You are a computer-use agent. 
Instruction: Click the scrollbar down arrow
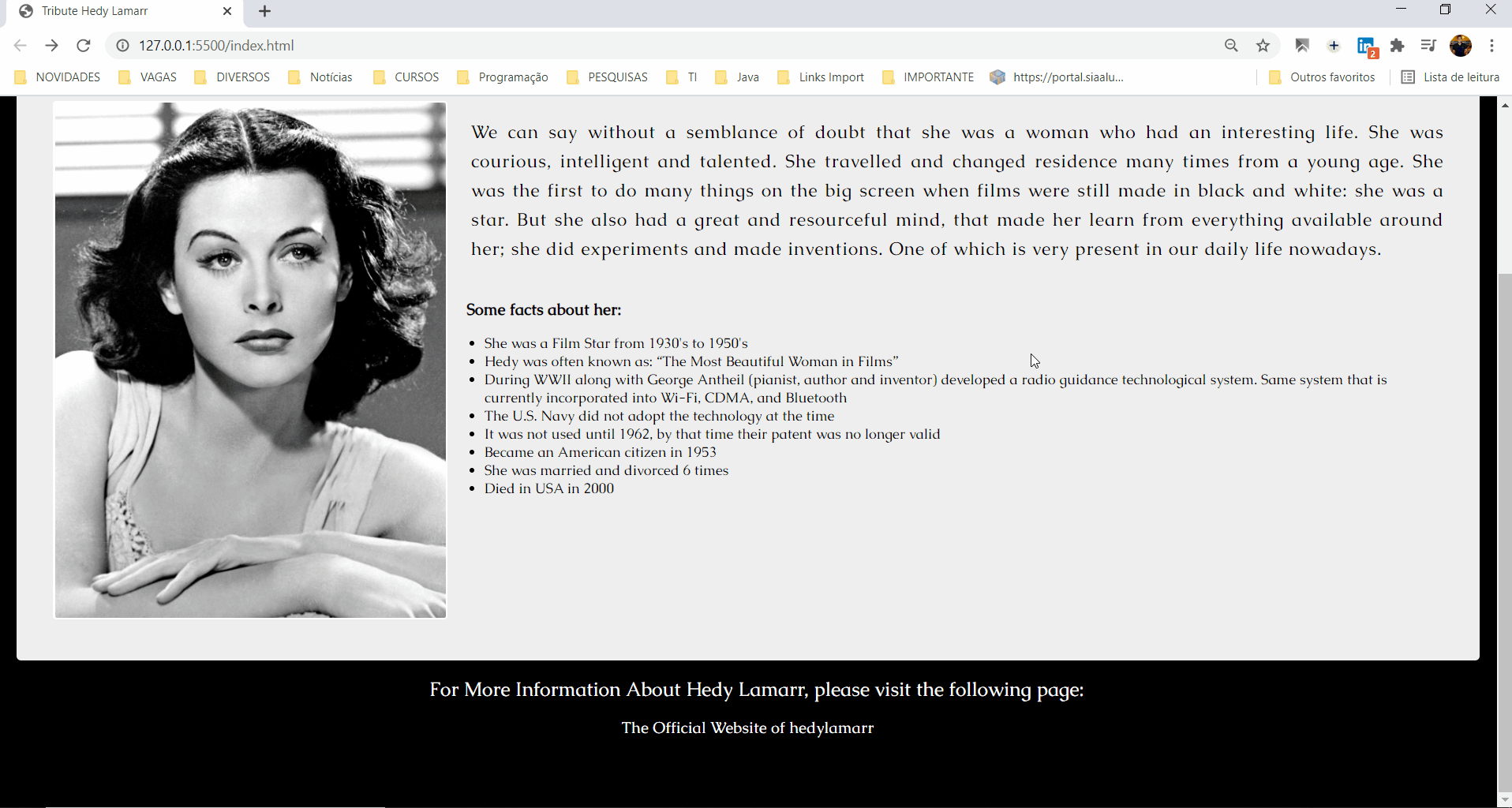pyautogui.click(x=1505, y=800)
